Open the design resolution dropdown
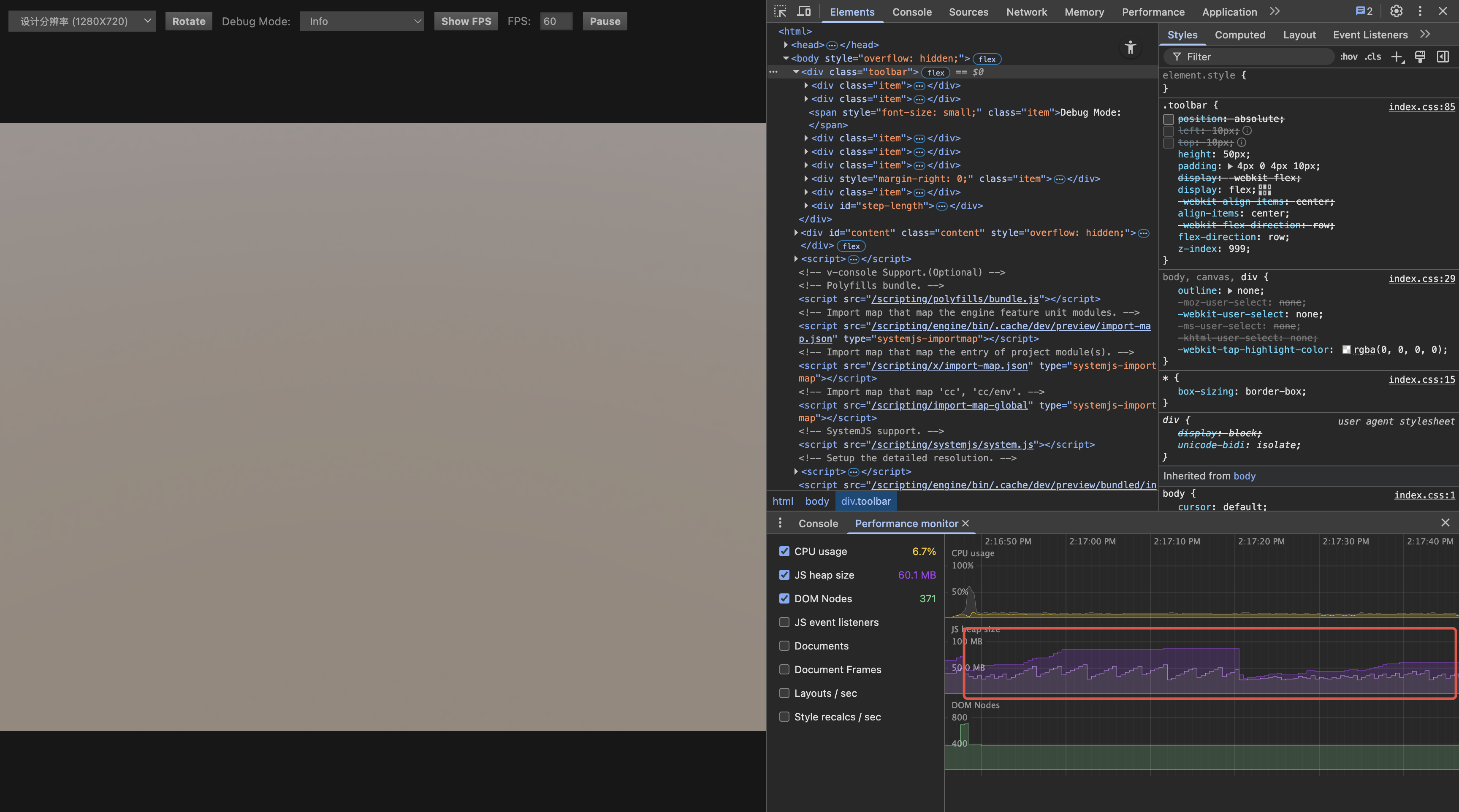Screen dimensions: 1459x812 pyautogui.click(x=82, y=22)
